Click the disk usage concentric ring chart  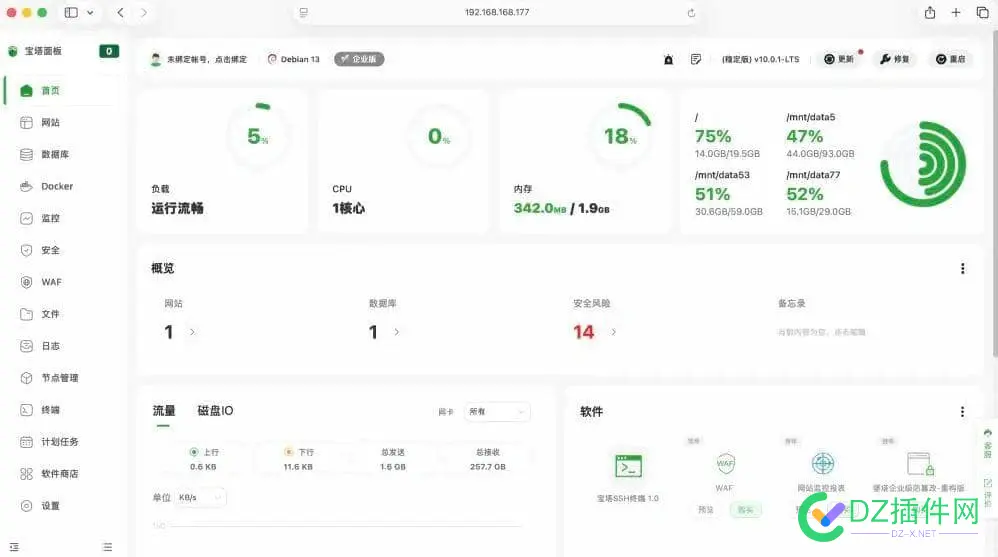point(923,164)
